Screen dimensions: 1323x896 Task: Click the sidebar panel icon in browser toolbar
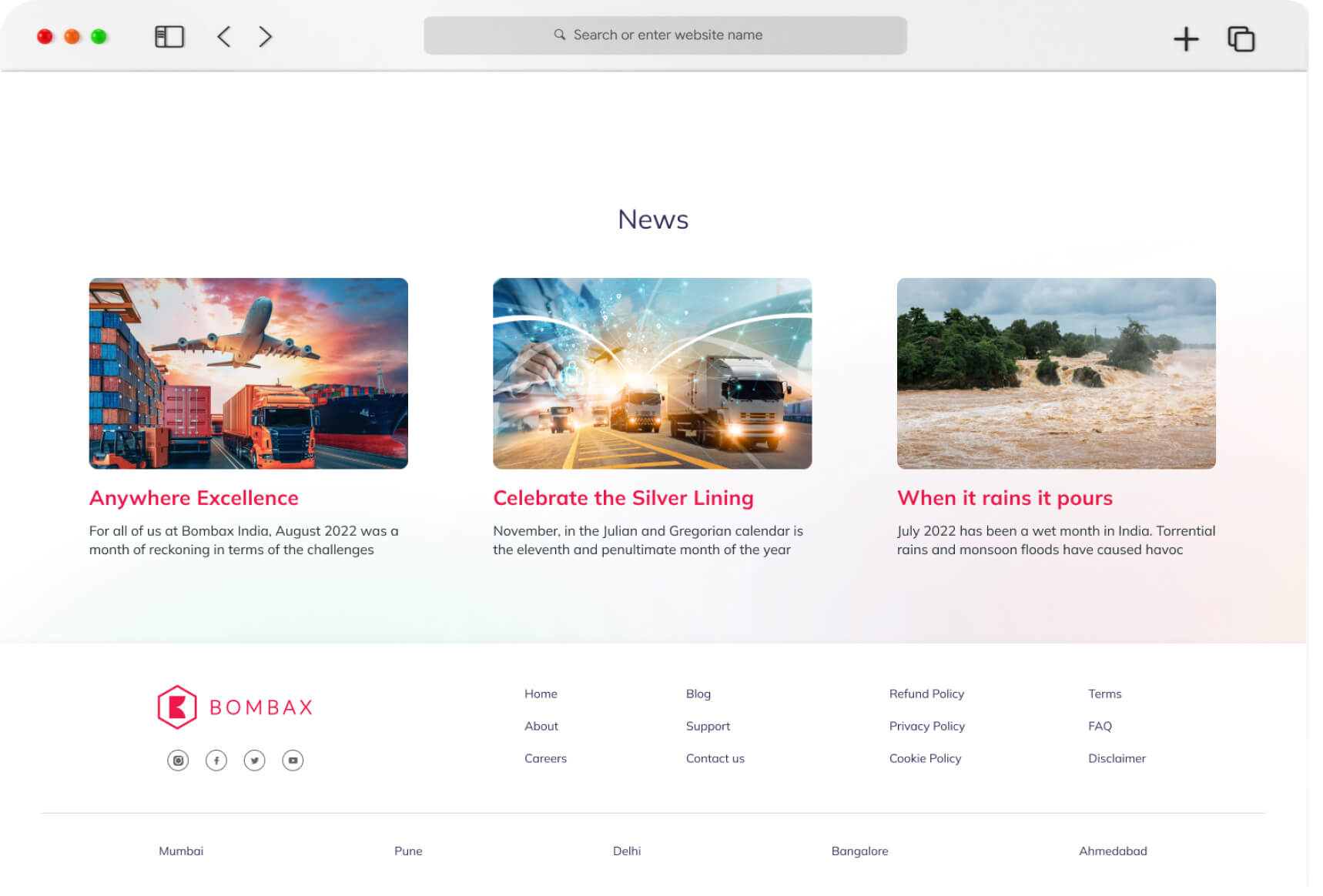point(169,35)
